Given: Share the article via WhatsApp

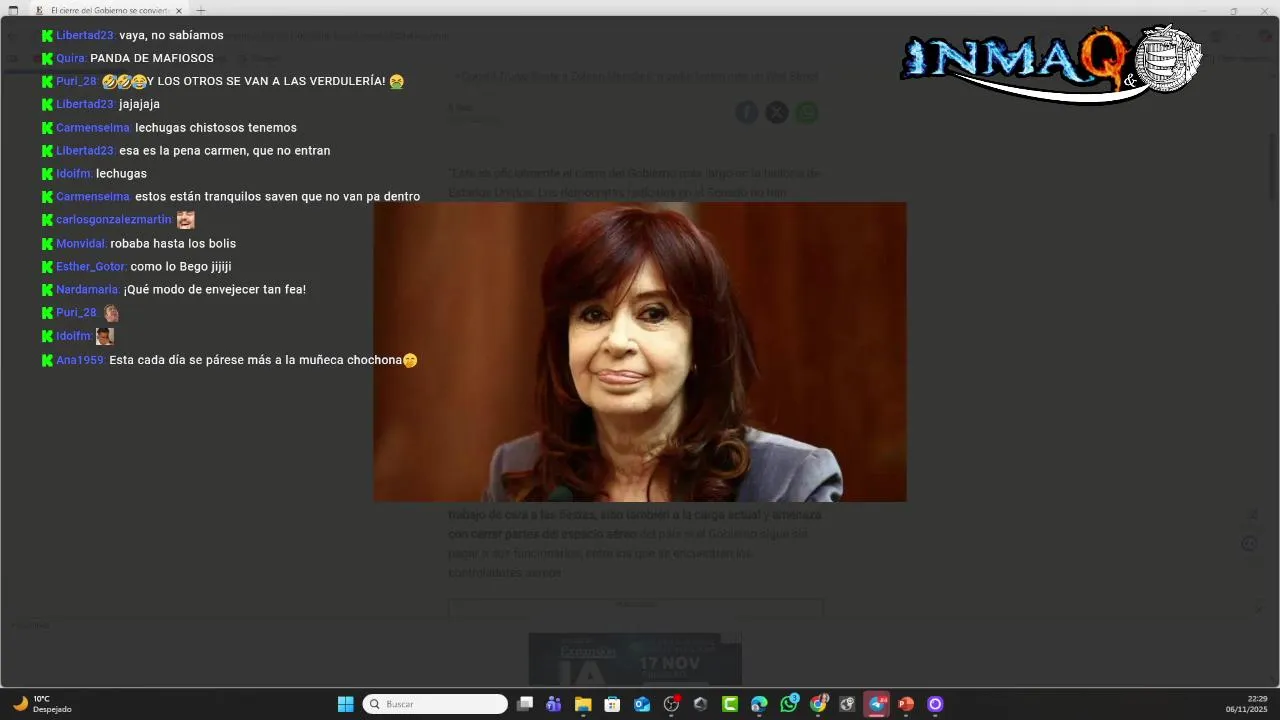Looking at the screenshot, I should pyautogui.click(x=807, y=113).
